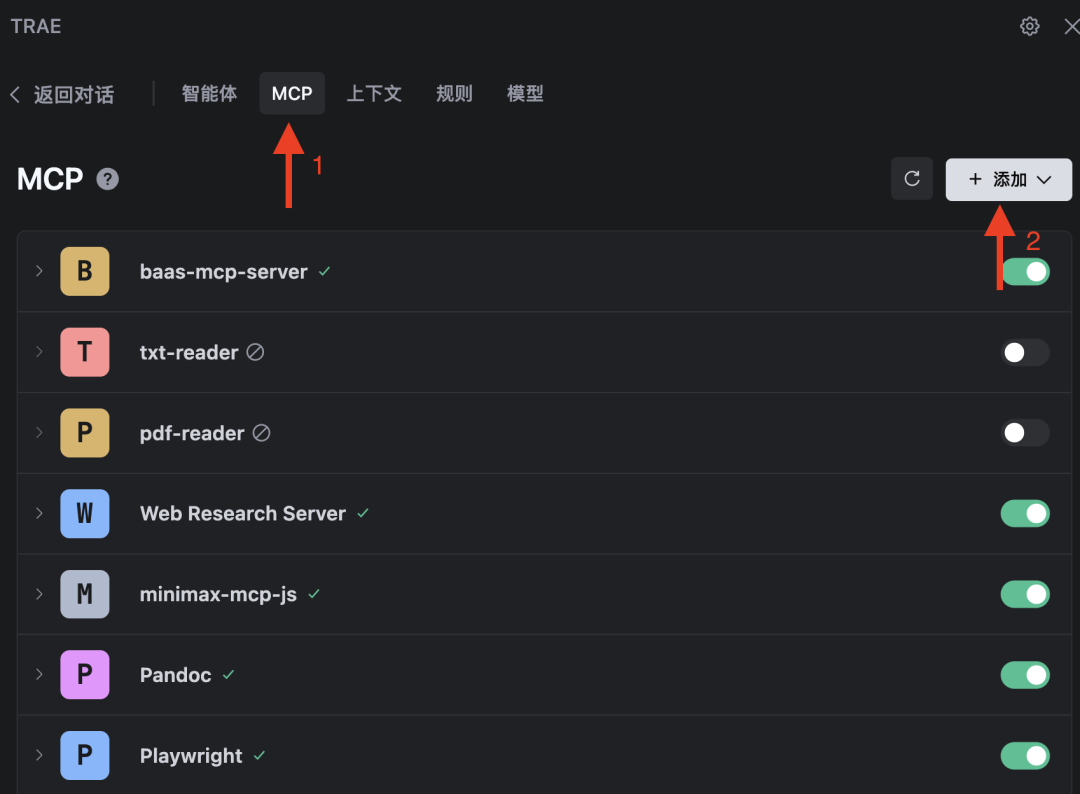
Task: Click the Pandoc name text
Action: [x=176, y=675]
